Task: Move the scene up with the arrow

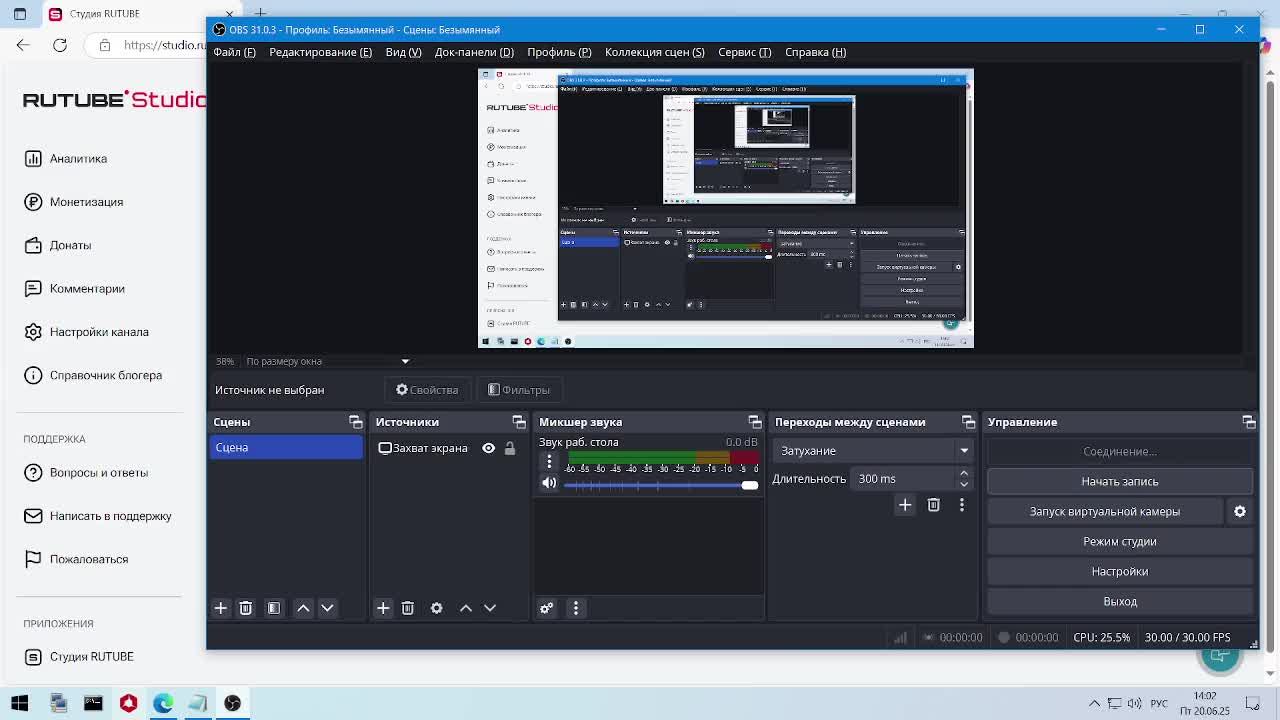Action: tap(303, 608)
